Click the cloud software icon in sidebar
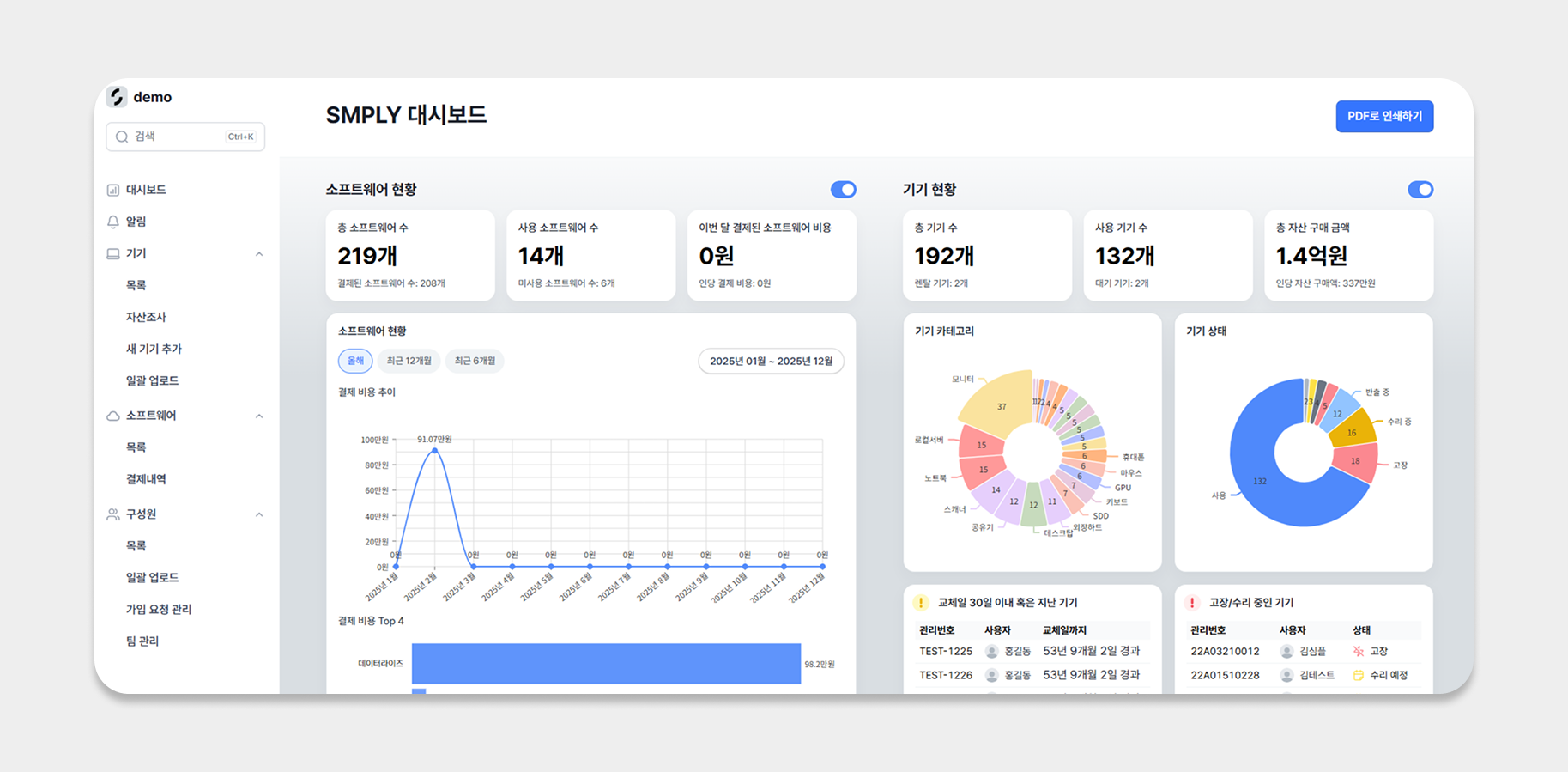This screenshot has height=772, width=1568. (x=113, y=416)
